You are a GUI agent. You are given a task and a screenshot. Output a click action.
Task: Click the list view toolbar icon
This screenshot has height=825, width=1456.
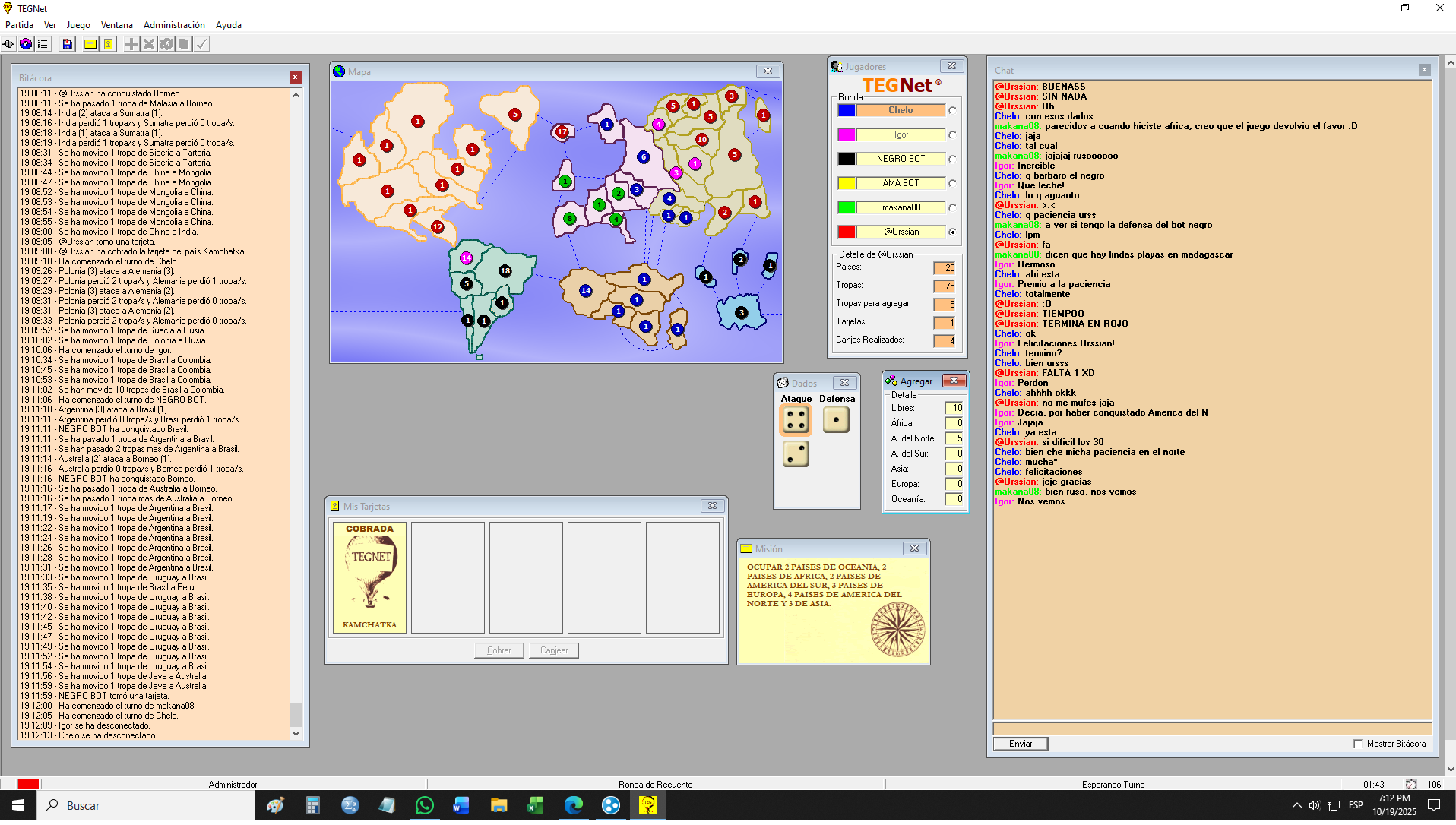pos(43,44)
